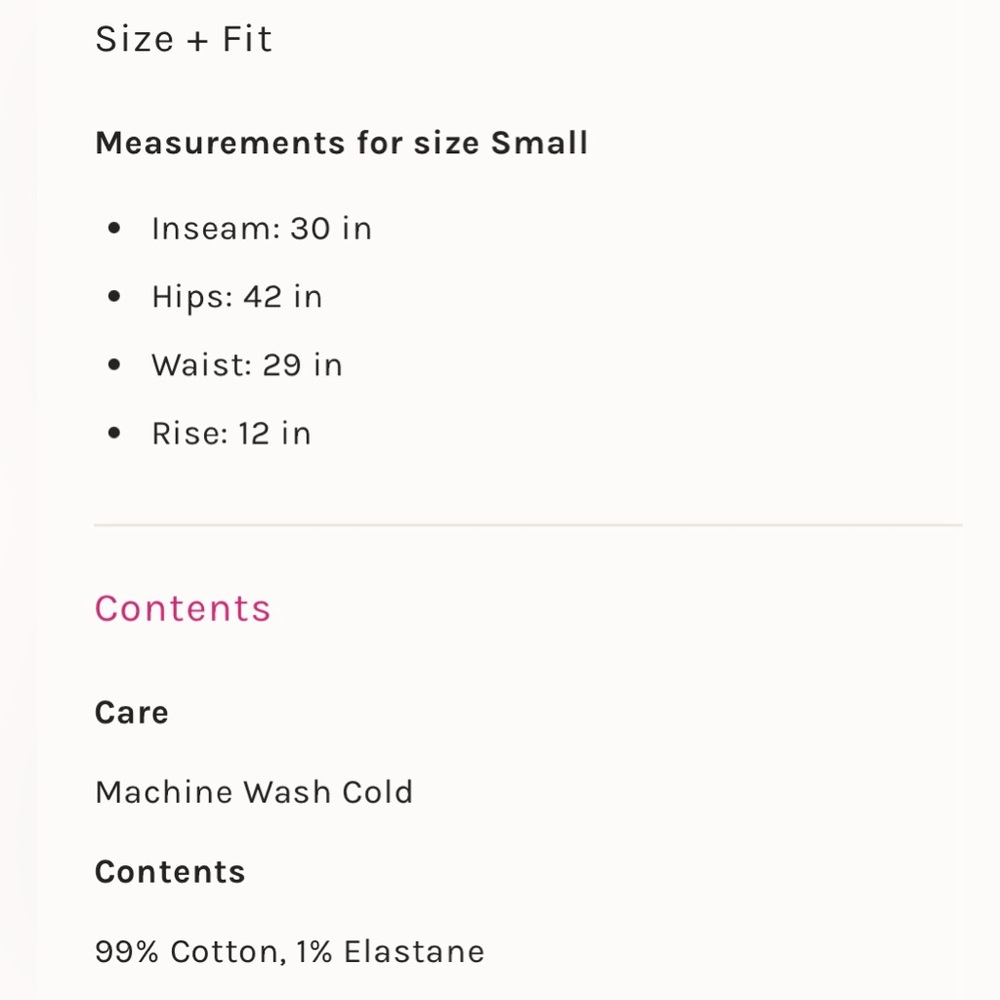The width and height of the screenshot is (1000, 1000).
Task: Click the Hips: 42 in measurement
Action: click(x=236, y=297)
